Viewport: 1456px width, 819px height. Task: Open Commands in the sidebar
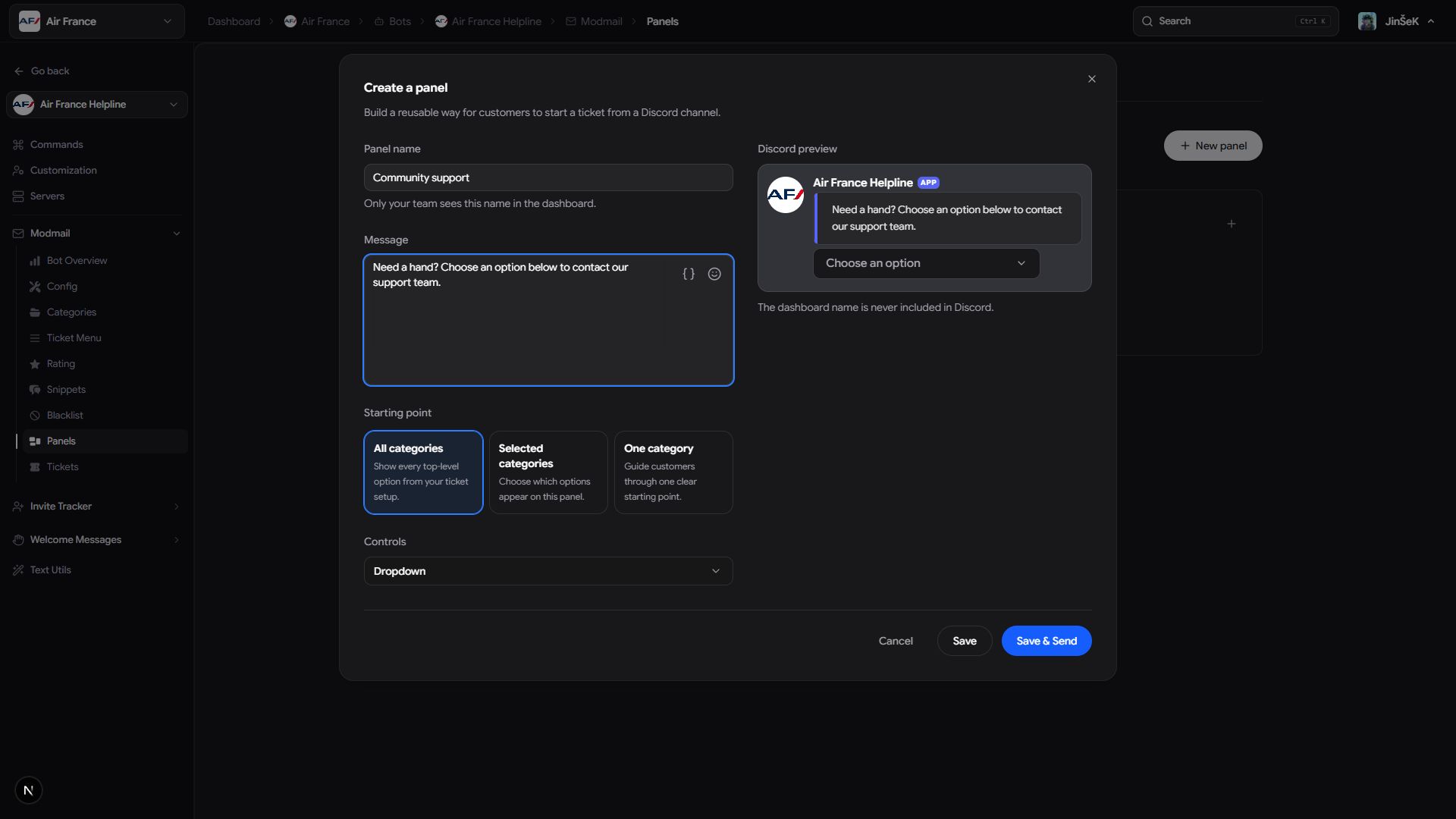(x=57, y=145)
